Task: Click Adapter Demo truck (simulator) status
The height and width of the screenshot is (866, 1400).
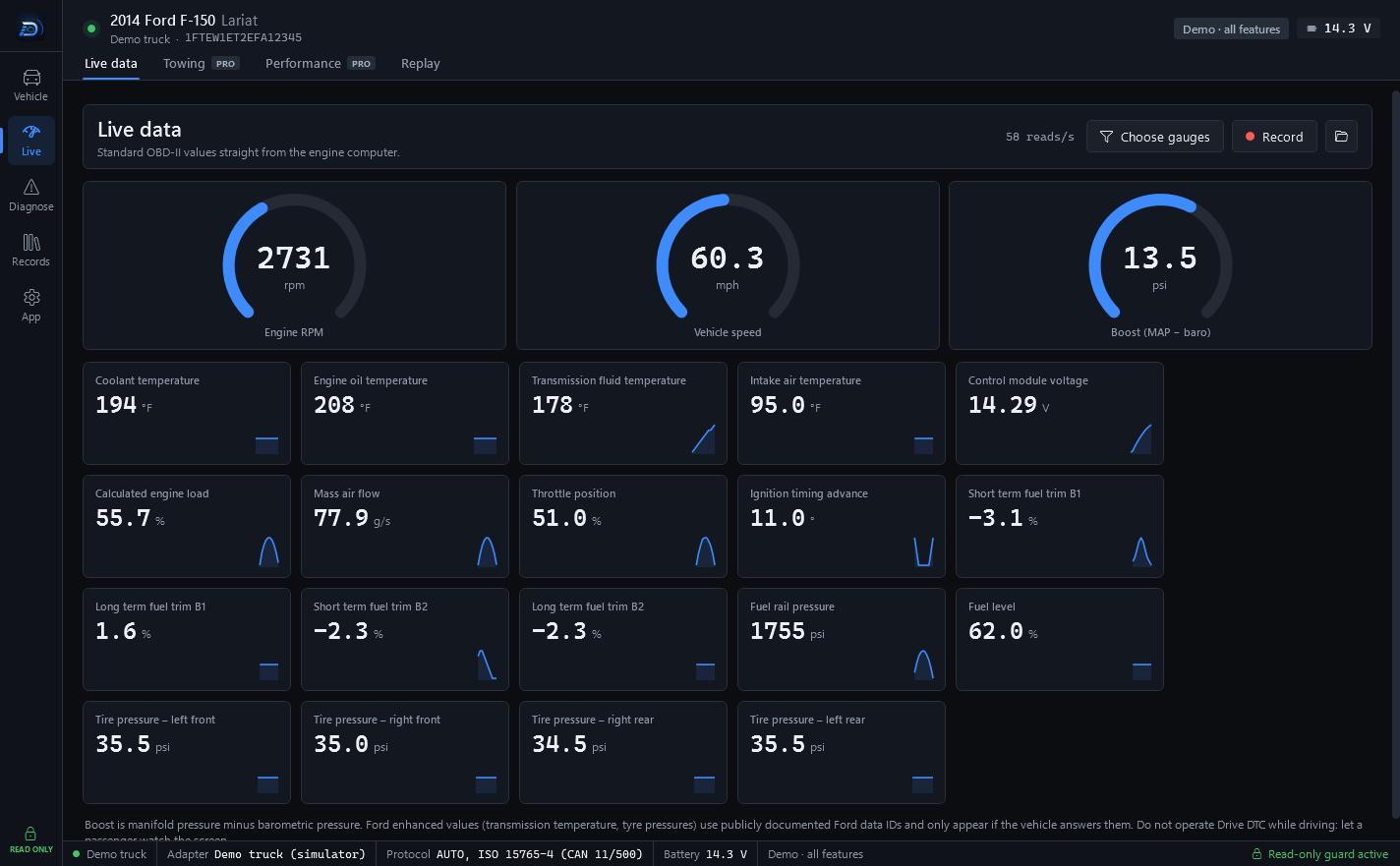Action: 265,854
